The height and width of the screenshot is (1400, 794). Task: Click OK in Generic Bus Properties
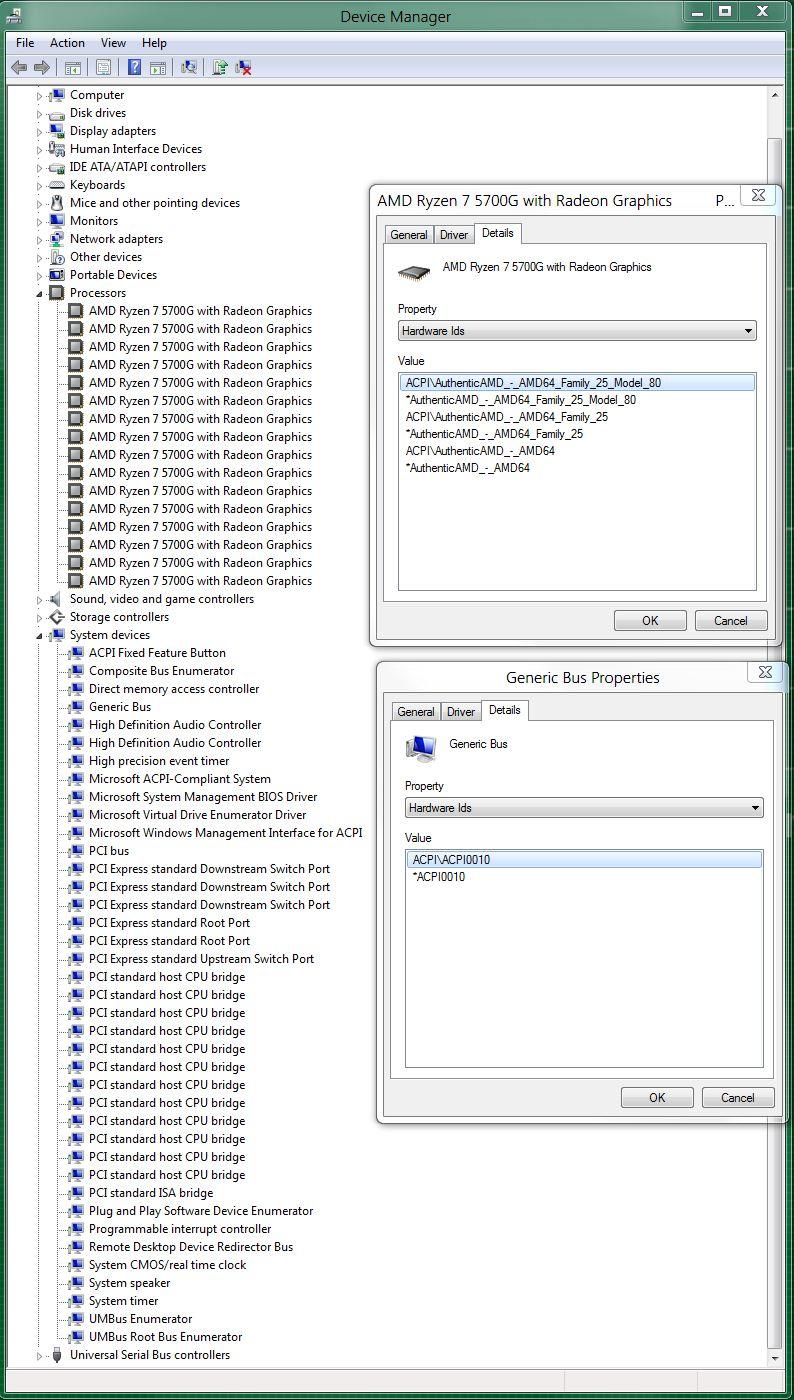click(657, 1097)
